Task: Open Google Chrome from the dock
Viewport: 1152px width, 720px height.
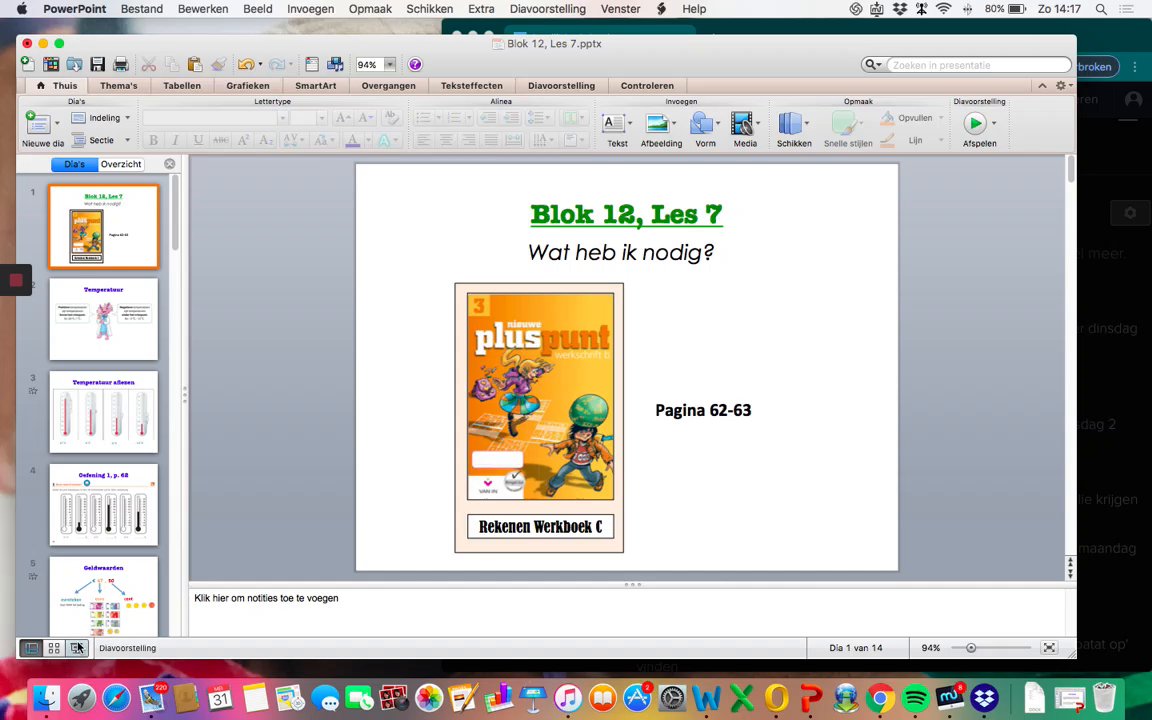Action: (880, 697)
